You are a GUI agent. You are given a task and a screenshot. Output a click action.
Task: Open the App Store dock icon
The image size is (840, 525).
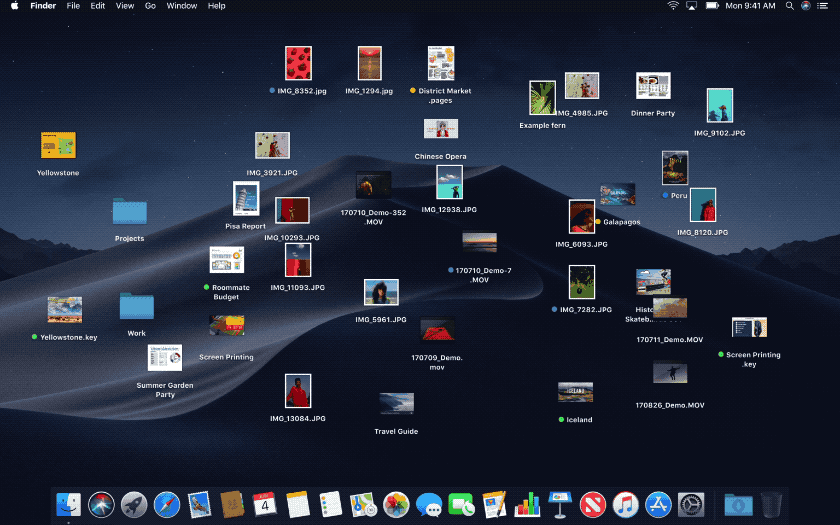(657, 505)
